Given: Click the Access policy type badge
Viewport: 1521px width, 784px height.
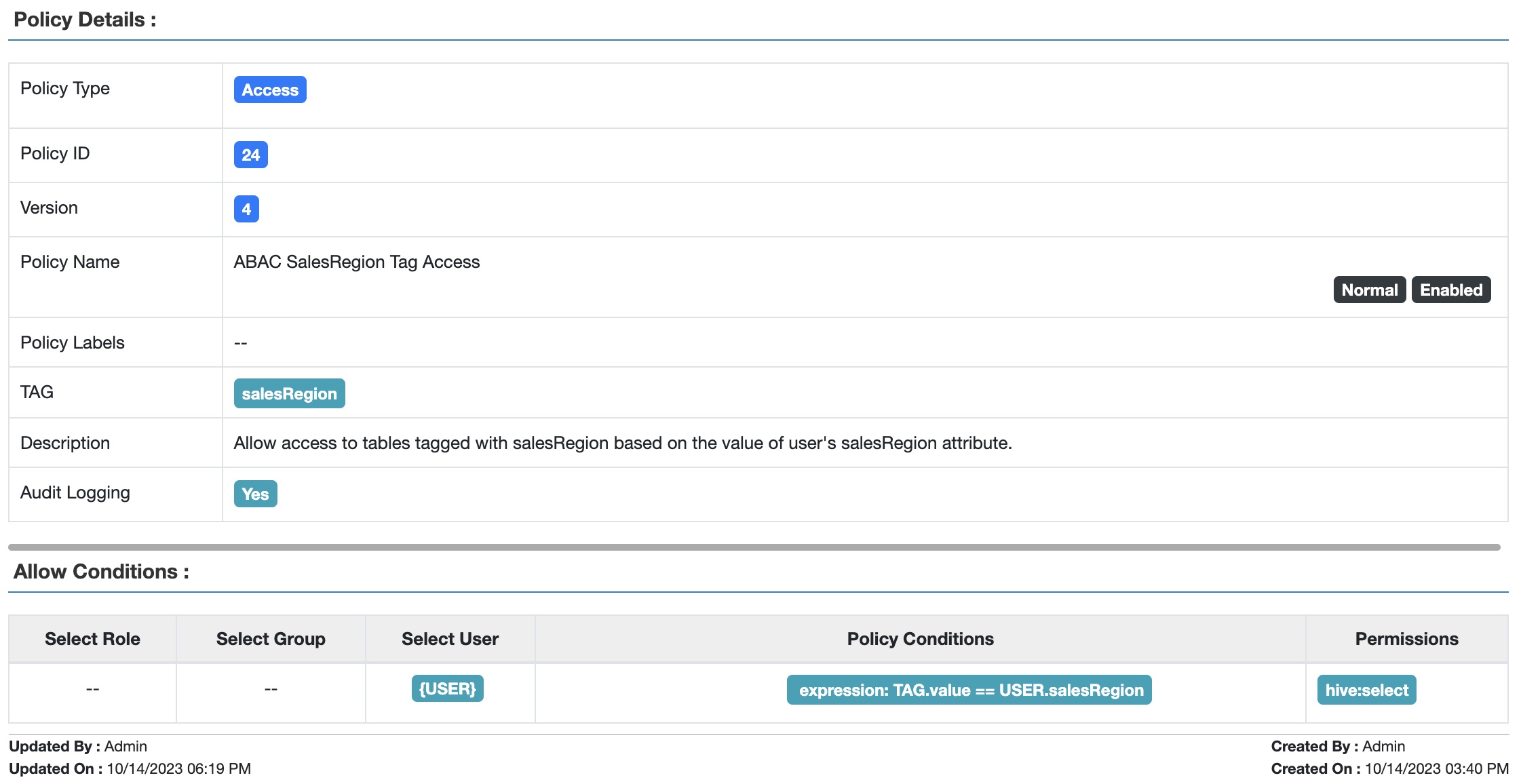Looking at the screenshot, I should point(270,90).
